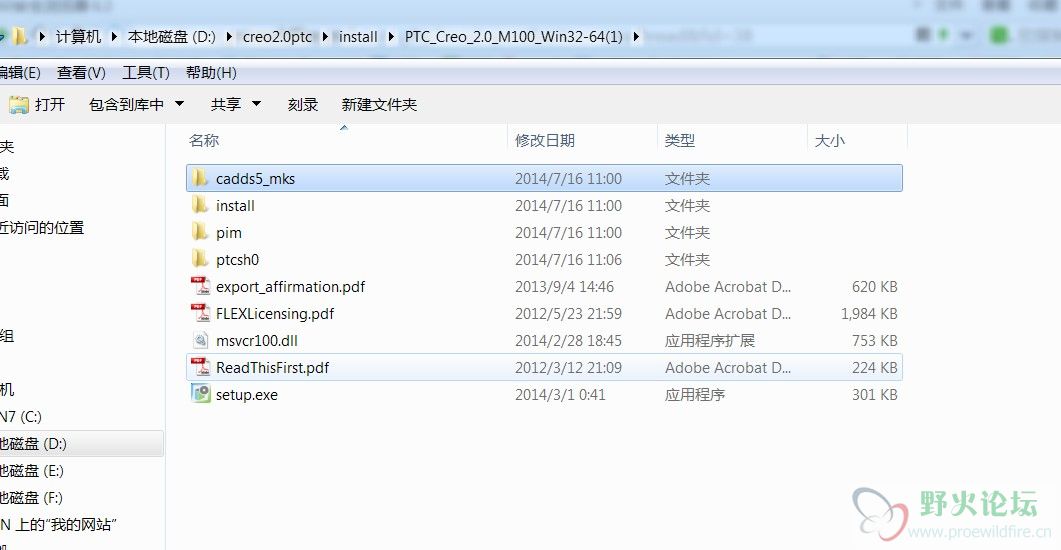Select the install folder icon in file list
The height and width of the screenshot is (550, 1061).
[x=200, y=205]
